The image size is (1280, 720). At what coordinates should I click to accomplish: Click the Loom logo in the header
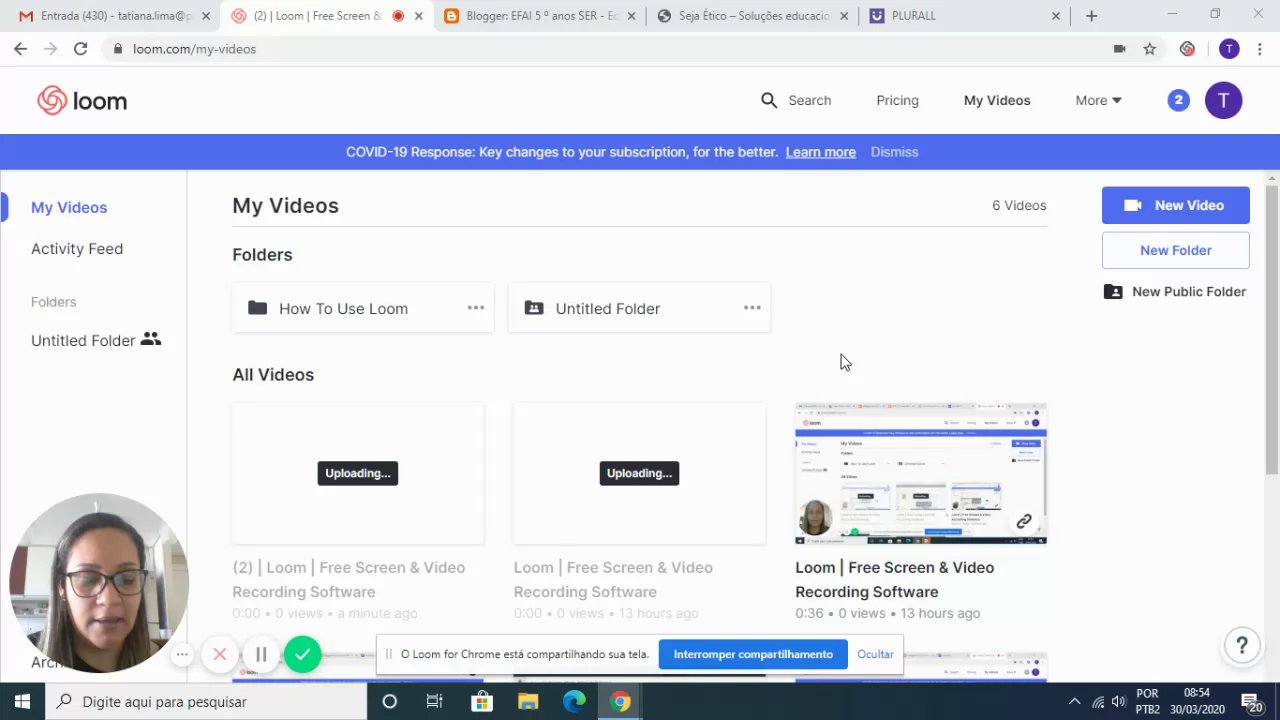(x=82, y=101)
